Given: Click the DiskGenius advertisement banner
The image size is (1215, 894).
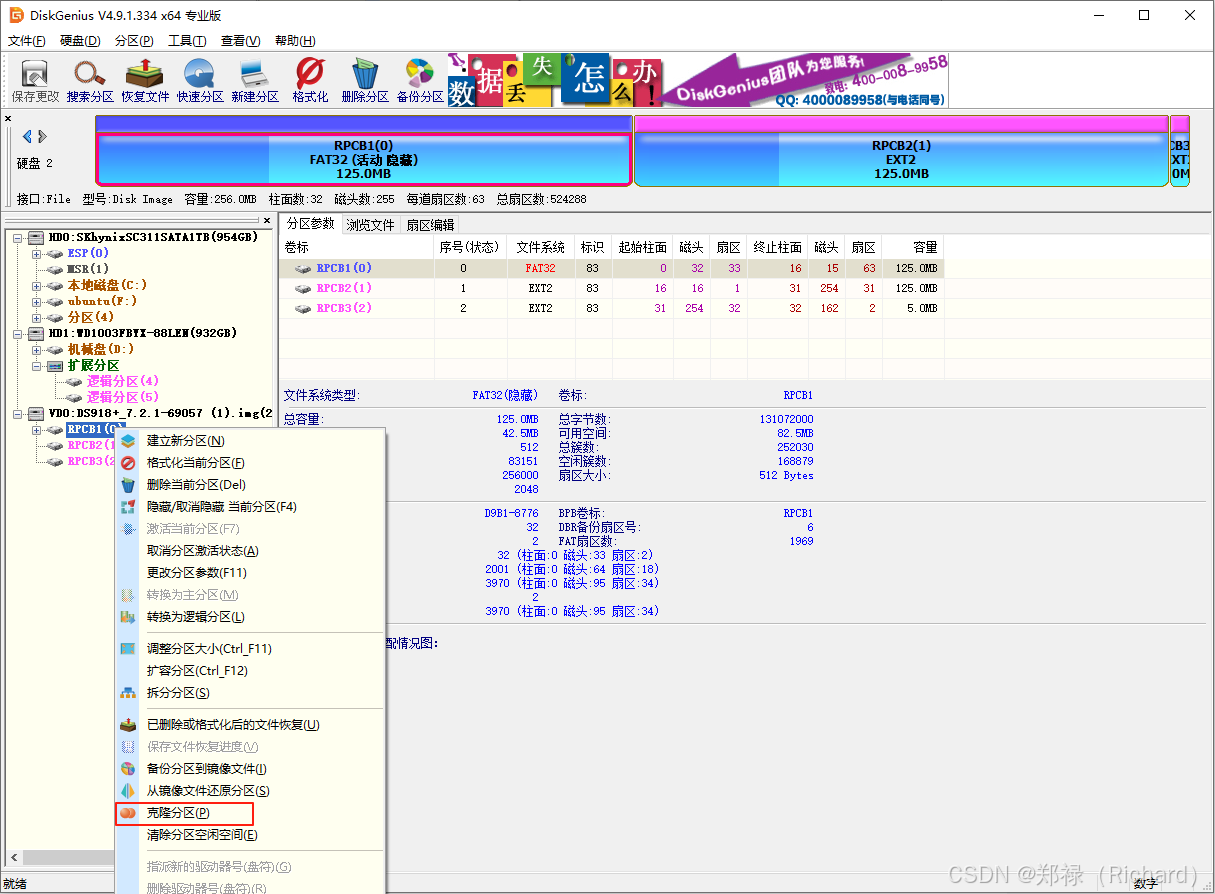Looking at the screenshot, I should pyautogui.click(x=698, y=80).
